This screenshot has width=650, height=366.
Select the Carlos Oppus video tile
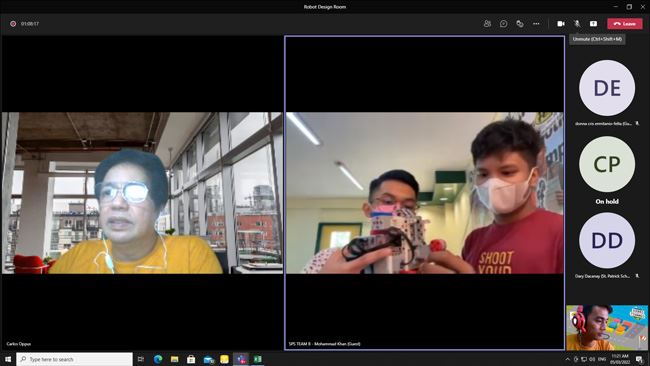142,193
